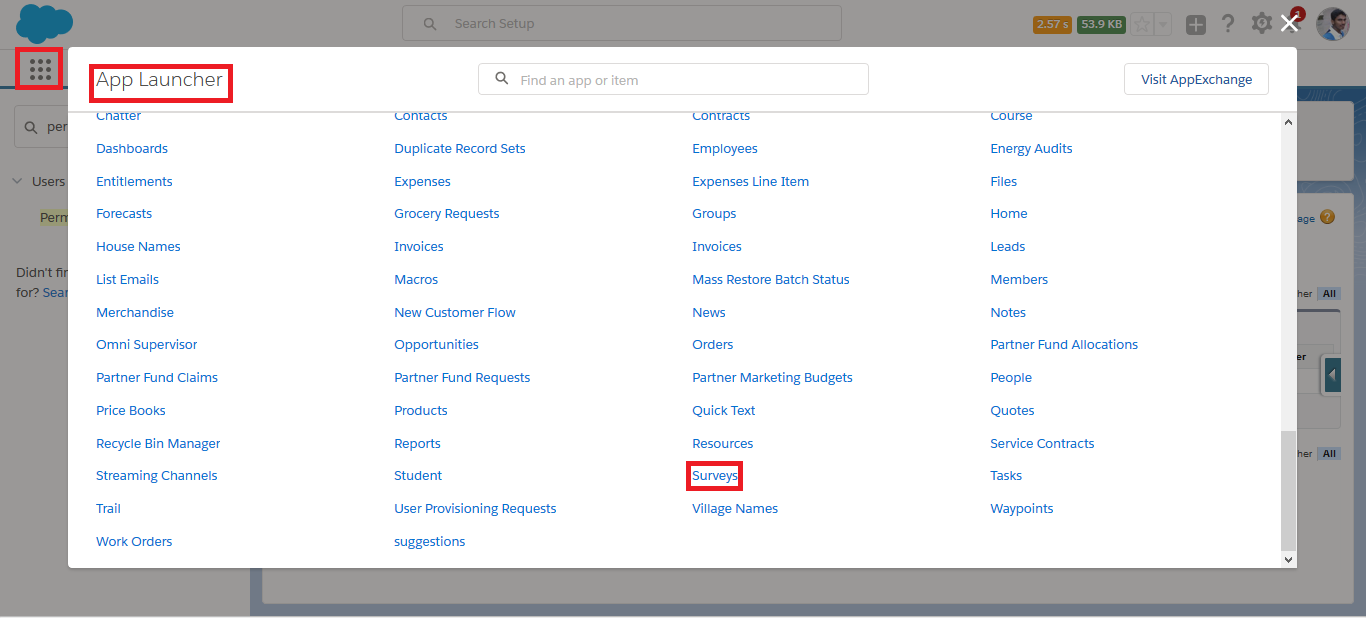Open Partner Fund Allocations
The height and width of the screenshot is (618, 1366).
[x=1064, y=344]
